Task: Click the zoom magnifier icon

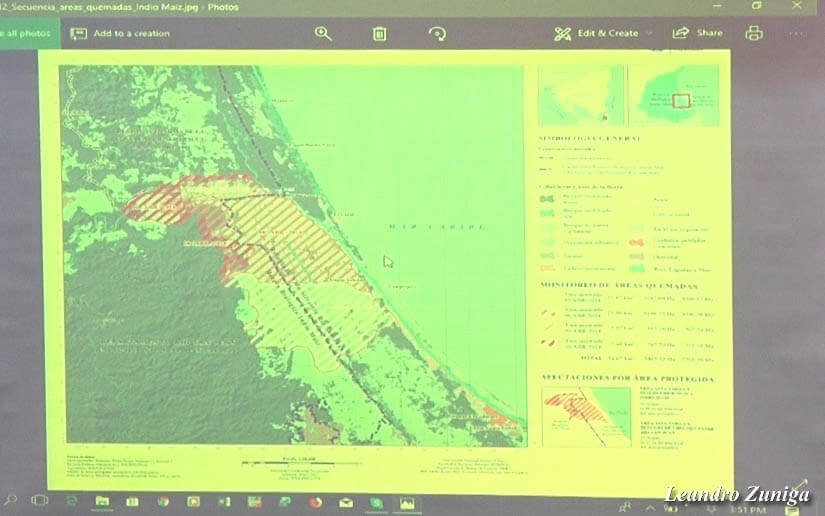Action: click(x=323, y=33)
